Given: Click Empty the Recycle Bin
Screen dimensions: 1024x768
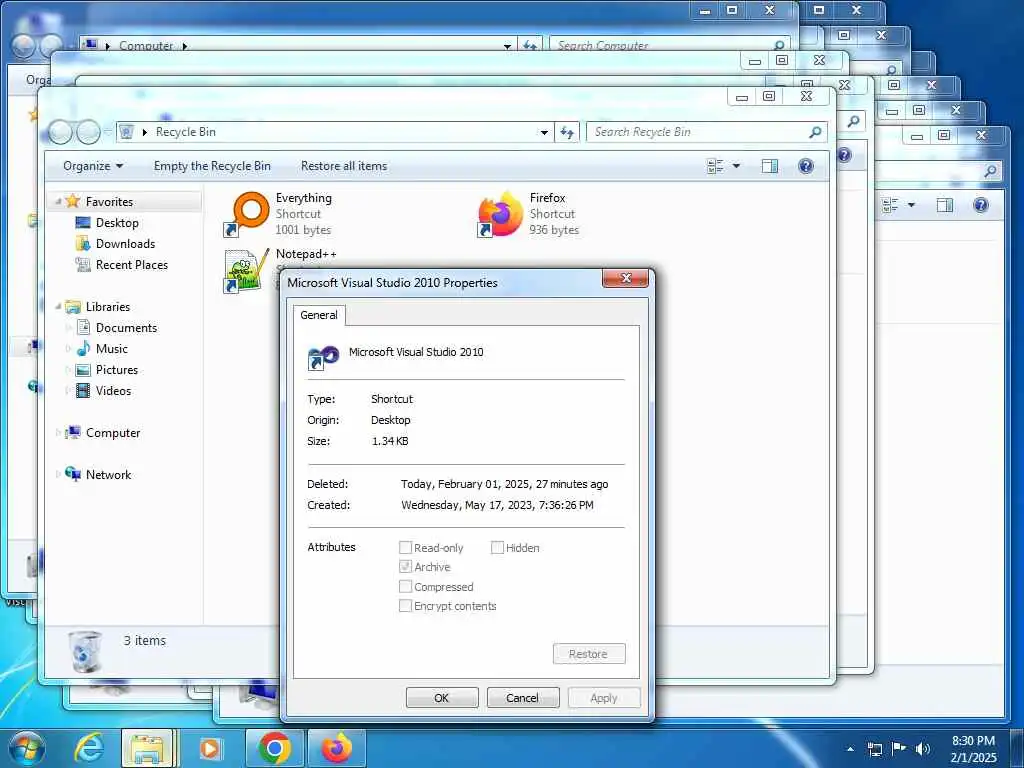Looking at the screenshot, I should pos(212,166).
